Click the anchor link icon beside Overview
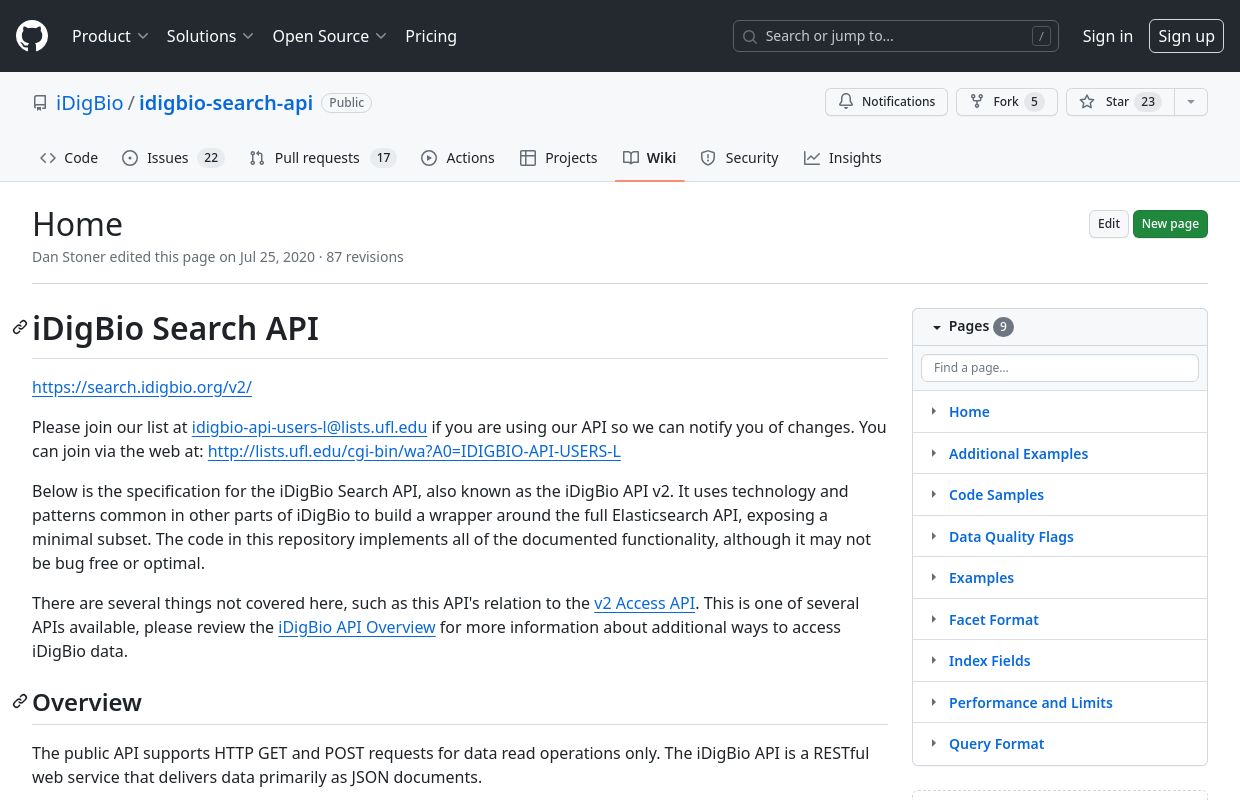Screen dimensions: 1240x800 click(20, 702)
